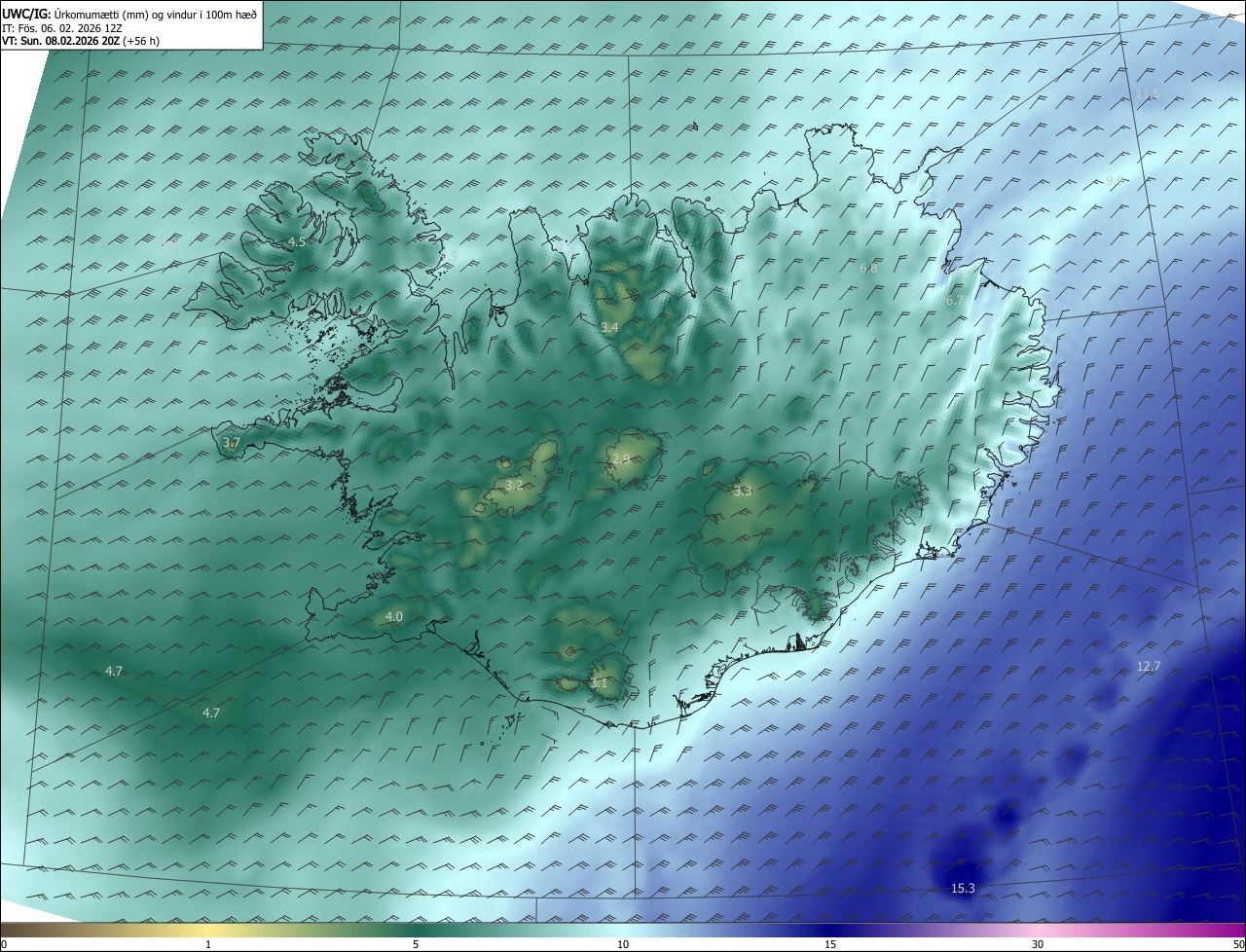Click the 3.3 value label on the large glacier
The height and width of the screenshot is (952, 1246).
743,492
